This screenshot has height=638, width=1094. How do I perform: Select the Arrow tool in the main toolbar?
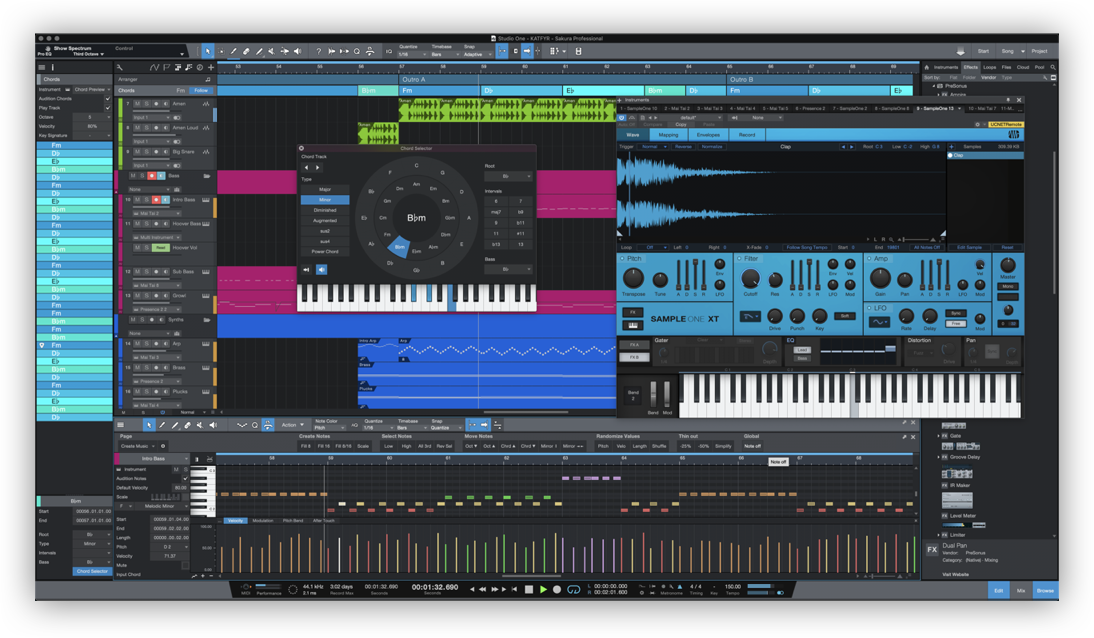tap(208, 51)
